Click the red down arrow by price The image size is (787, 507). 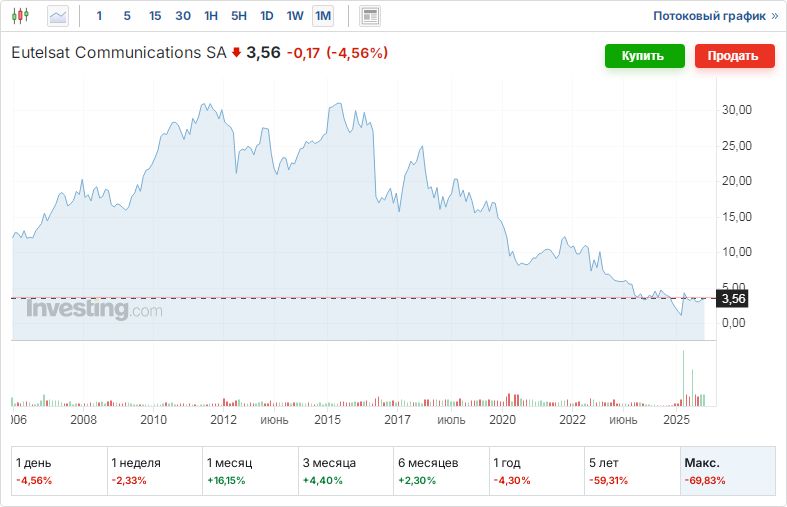click(x=236, y=53)
